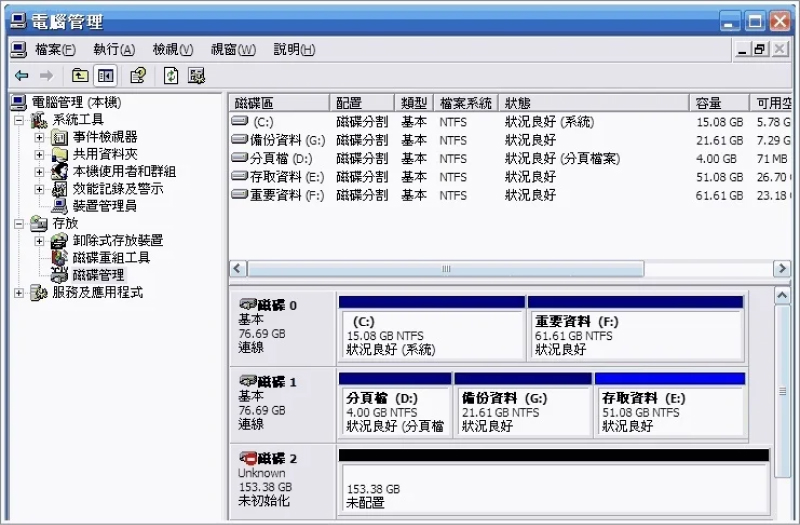Expand the 共用資料夾 tree node
Screen dimensions: 800x525
(x=39, y=155)
